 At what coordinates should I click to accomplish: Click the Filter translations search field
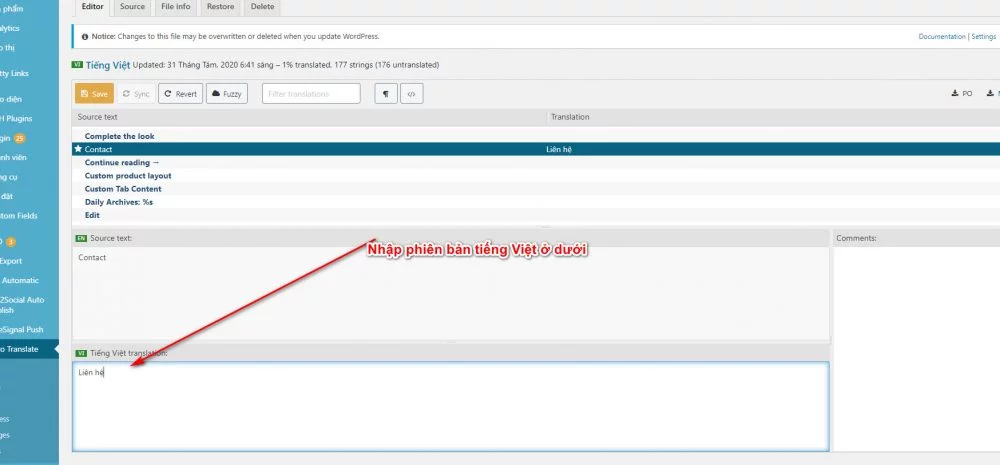[x=311, y=93]
